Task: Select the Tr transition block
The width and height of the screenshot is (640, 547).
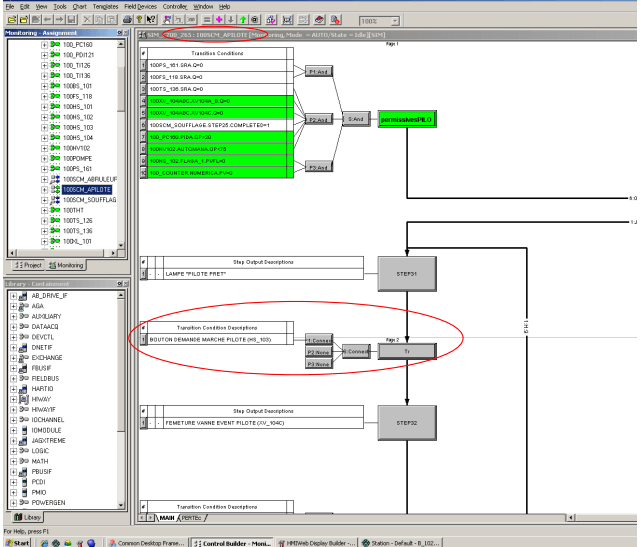Action: (407, 351)
